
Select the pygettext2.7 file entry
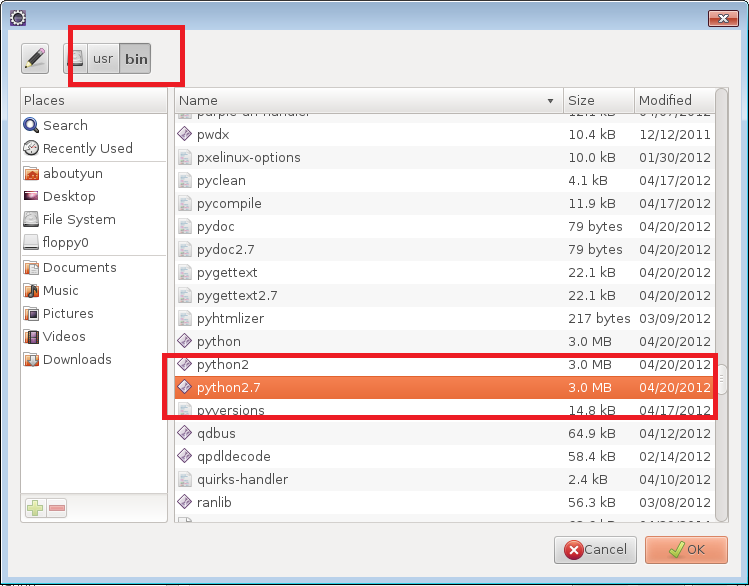coord(237,295)
